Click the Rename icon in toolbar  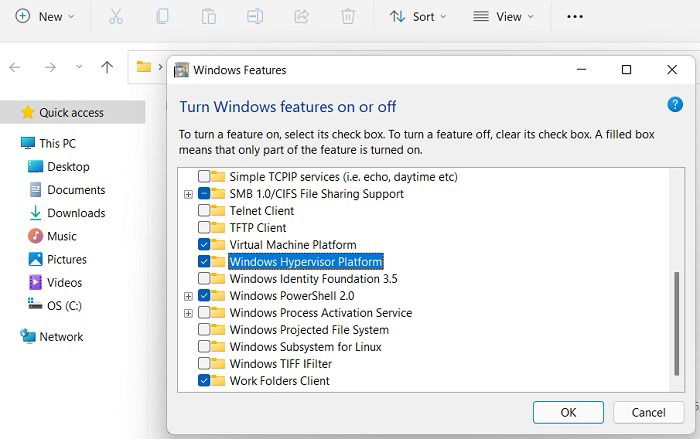(x=255, y=17)
